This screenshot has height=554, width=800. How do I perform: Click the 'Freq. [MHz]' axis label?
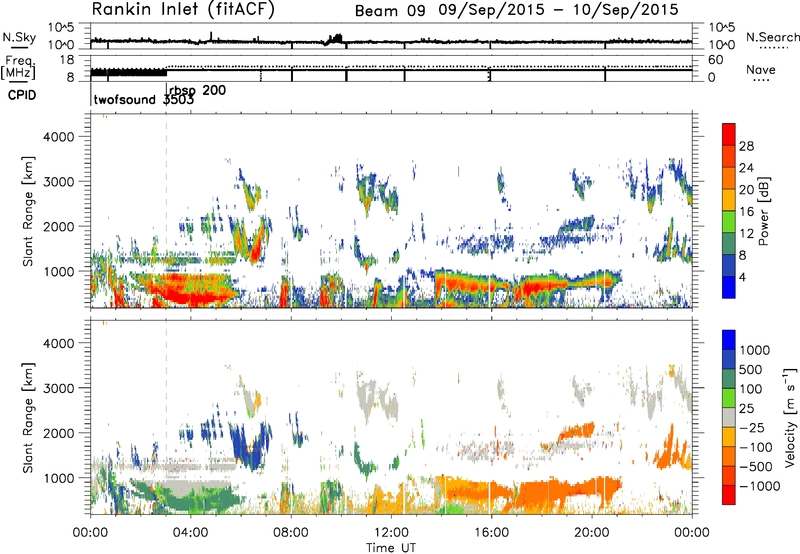18,68
